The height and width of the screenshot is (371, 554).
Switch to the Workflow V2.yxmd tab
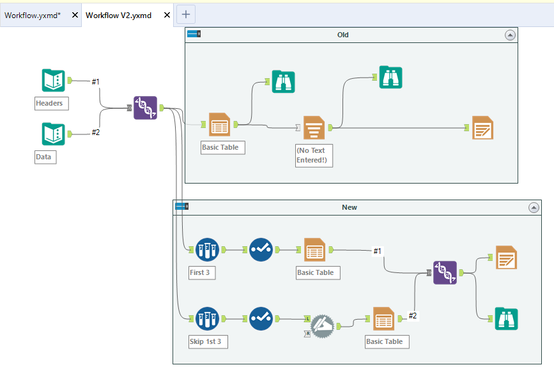coord(118,15)
